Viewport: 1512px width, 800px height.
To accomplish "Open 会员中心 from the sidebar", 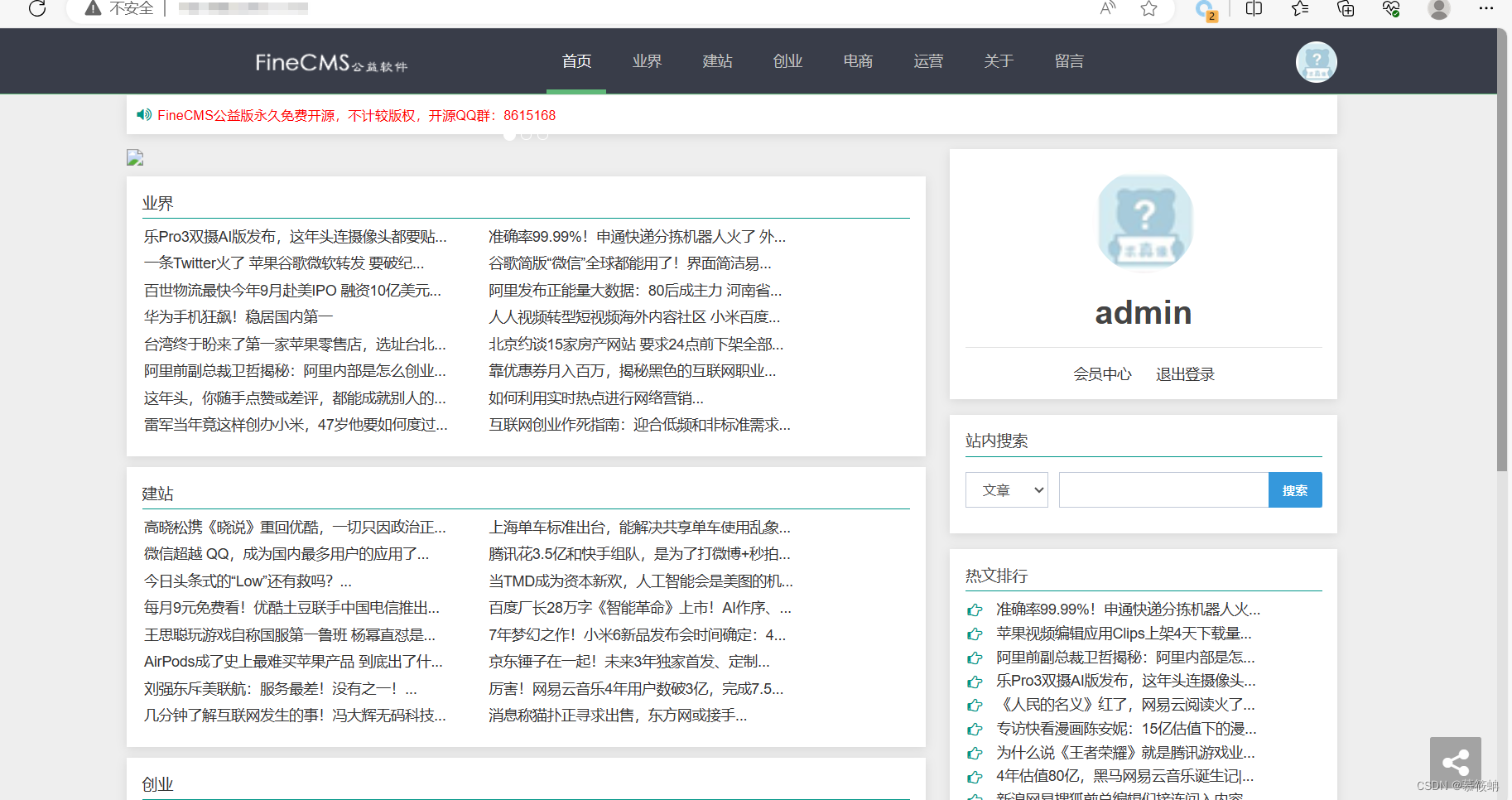I will click(x=1102, y=373).
